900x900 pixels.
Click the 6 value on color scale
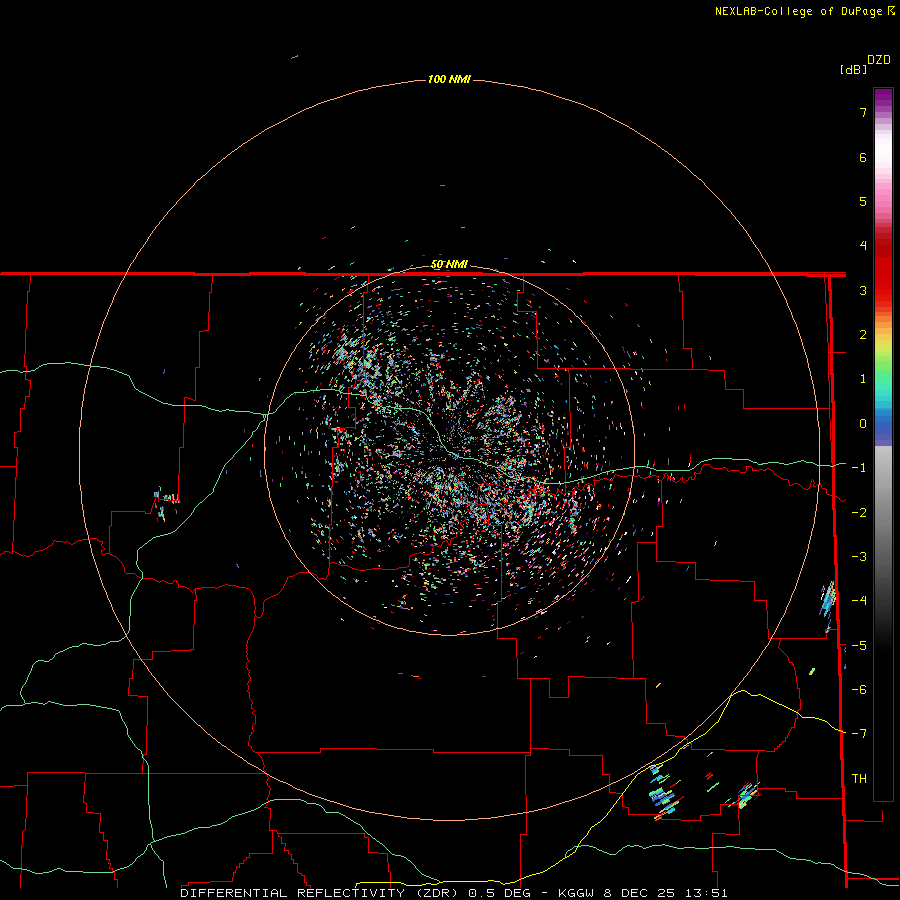click(x=863, y=157)
